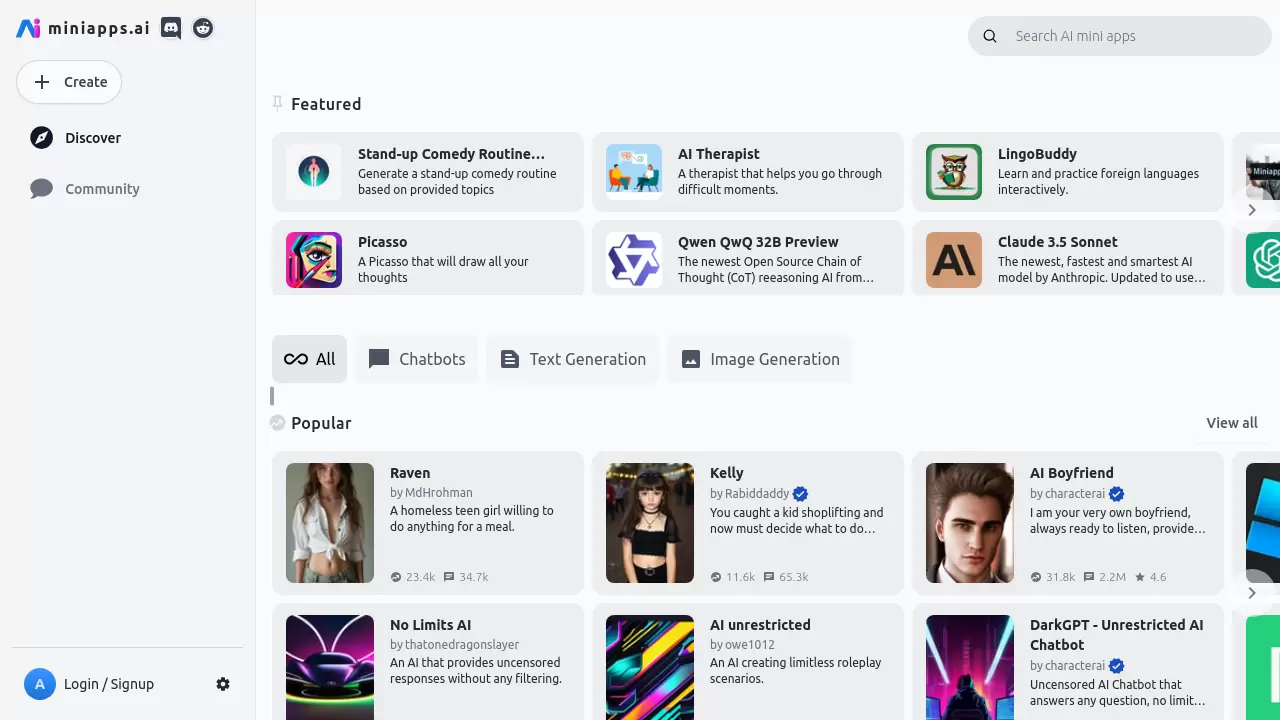Show next Popular apps with arrow
The height and width of the screenshot is (720, 1280).
click(1252, 593)
